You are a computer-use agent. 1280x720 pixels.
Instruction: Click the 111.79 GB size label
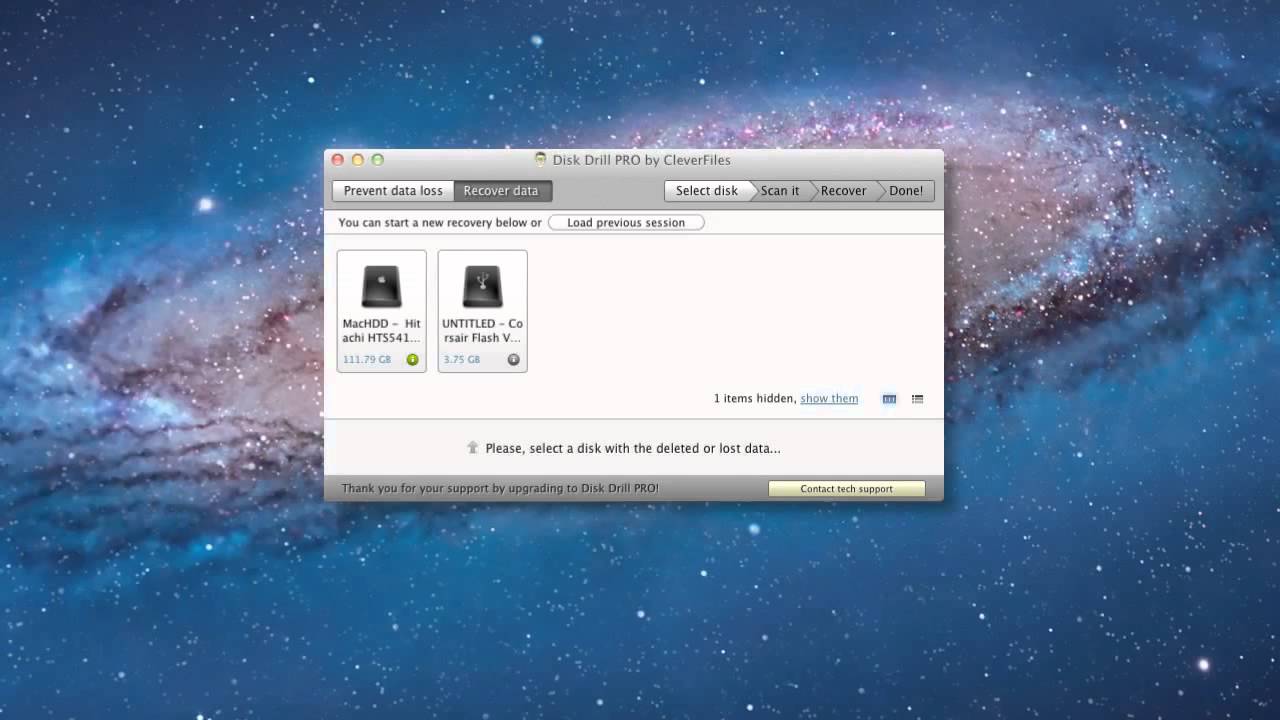point(367,359)
